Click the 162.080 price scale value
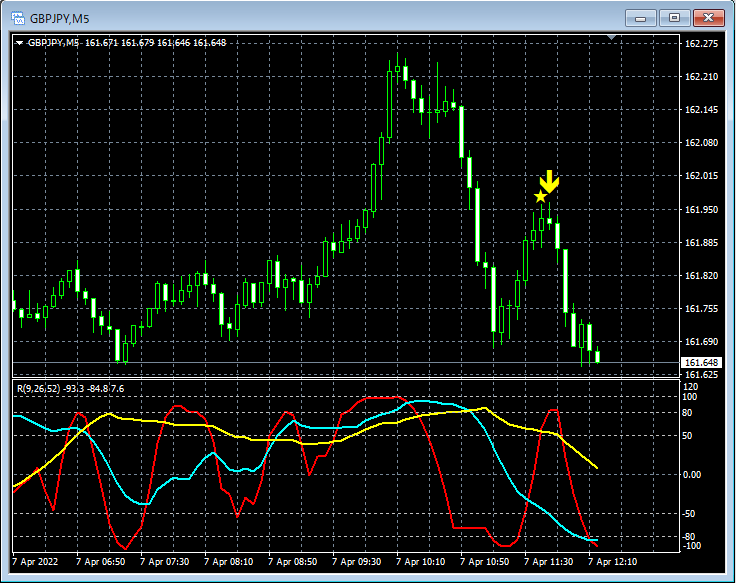Image resolution: width=737 pixels, height=583 pixels. (x=701, y=142)
